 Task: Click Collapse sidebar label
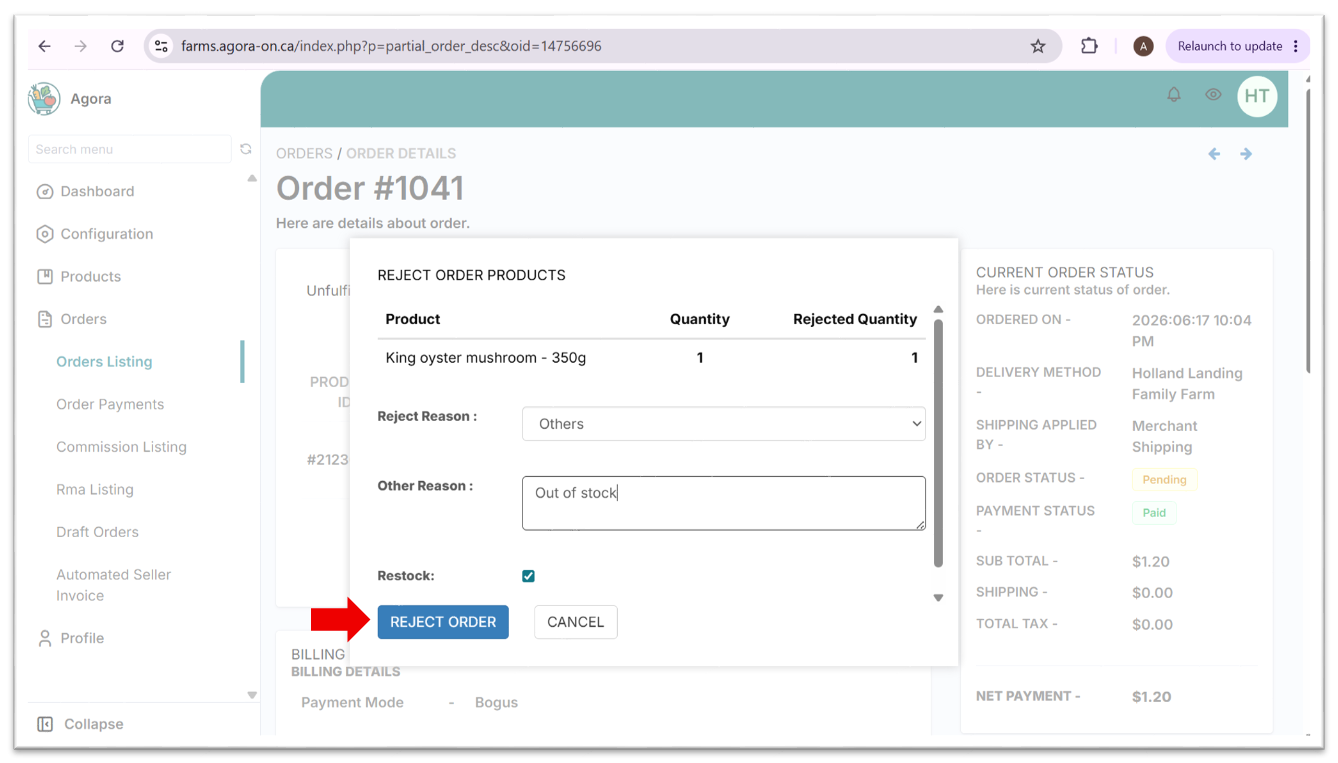coord(94,724)
